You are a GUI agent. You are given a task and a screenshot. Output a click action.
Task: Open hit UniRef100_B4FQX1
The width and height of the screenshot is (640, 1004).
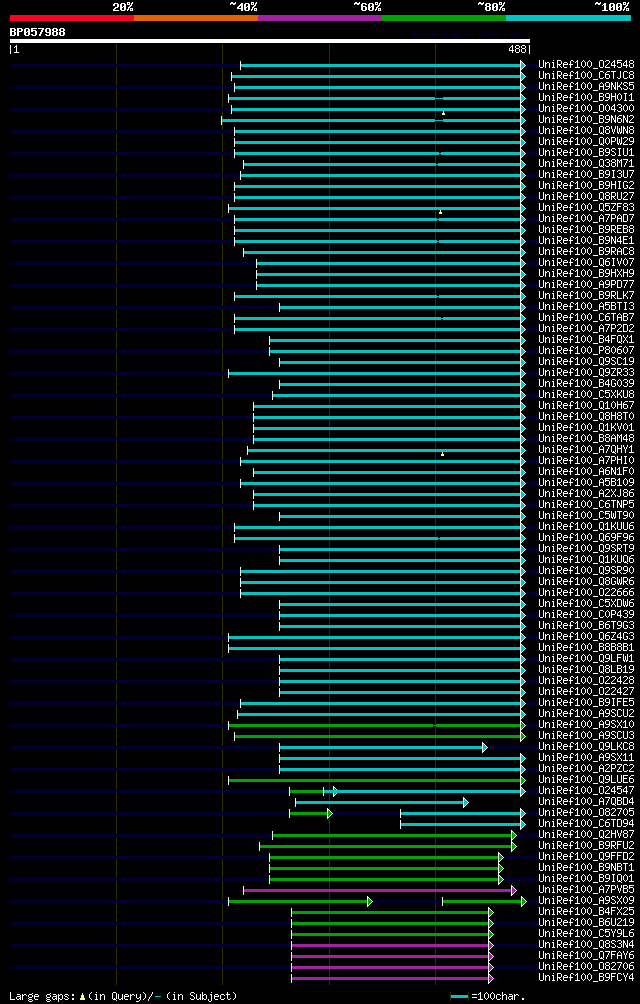586,339
